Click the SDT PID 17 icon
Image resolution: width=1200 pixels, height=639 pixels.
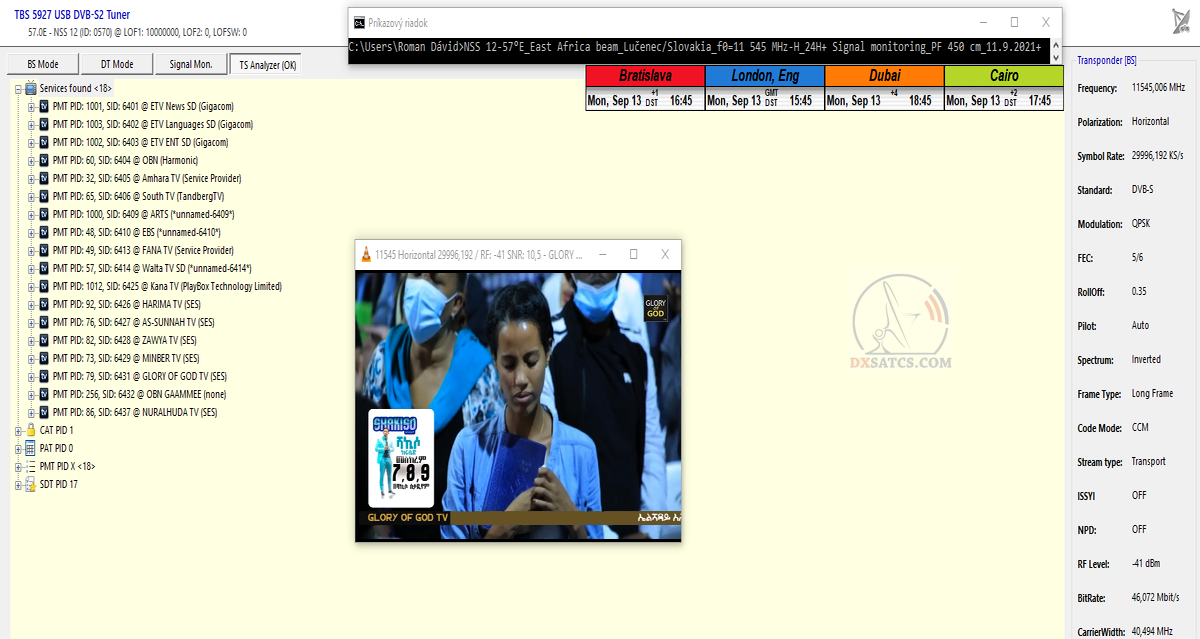(31, 484)
